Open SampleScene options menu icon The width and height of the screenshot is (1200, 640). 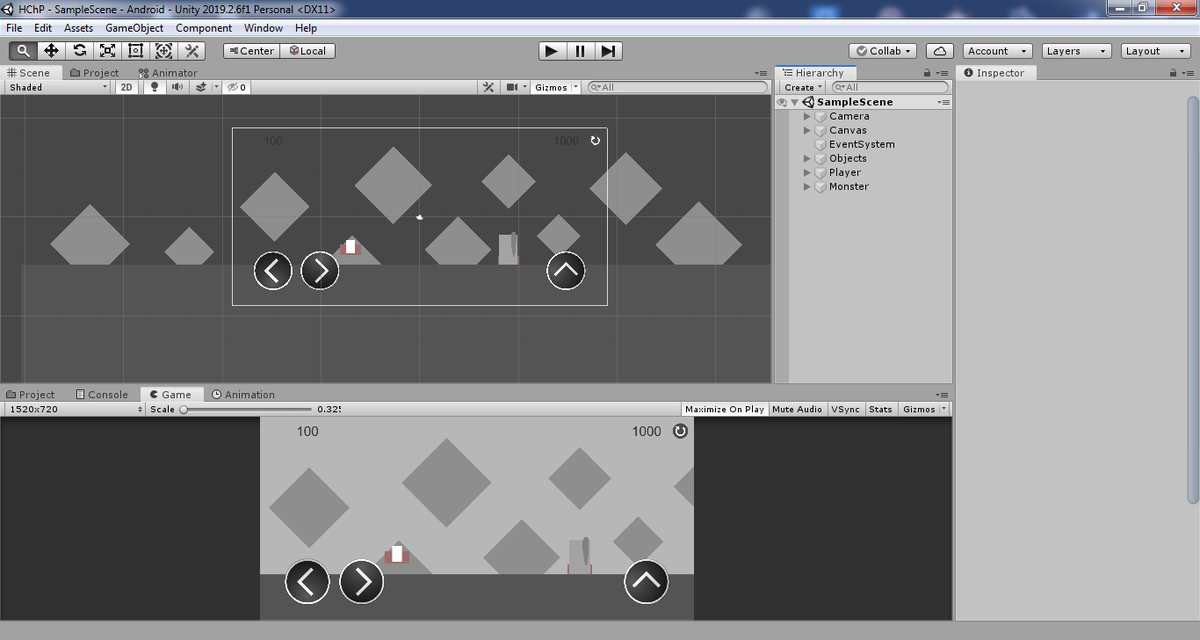943,102
